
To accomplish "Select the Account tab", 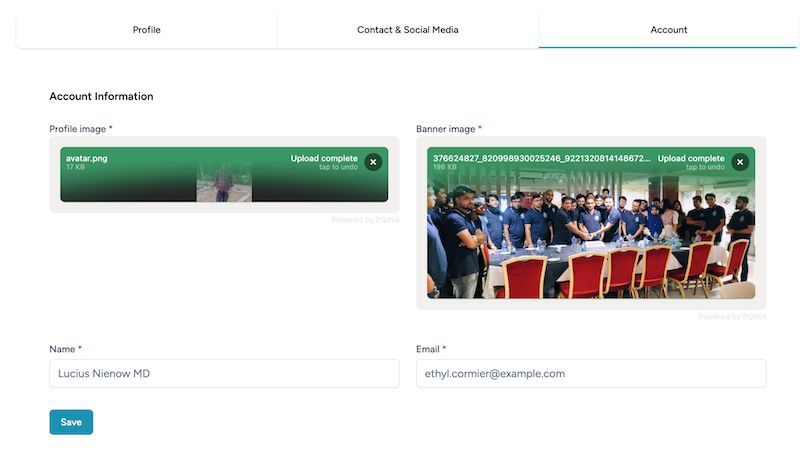I will pos(668,30).
